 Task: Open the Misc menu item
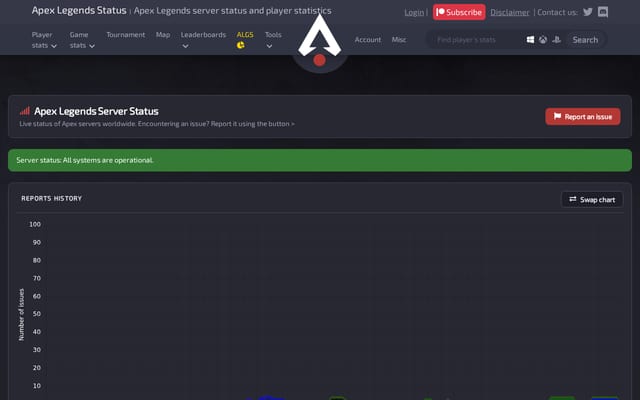(399, 40)
